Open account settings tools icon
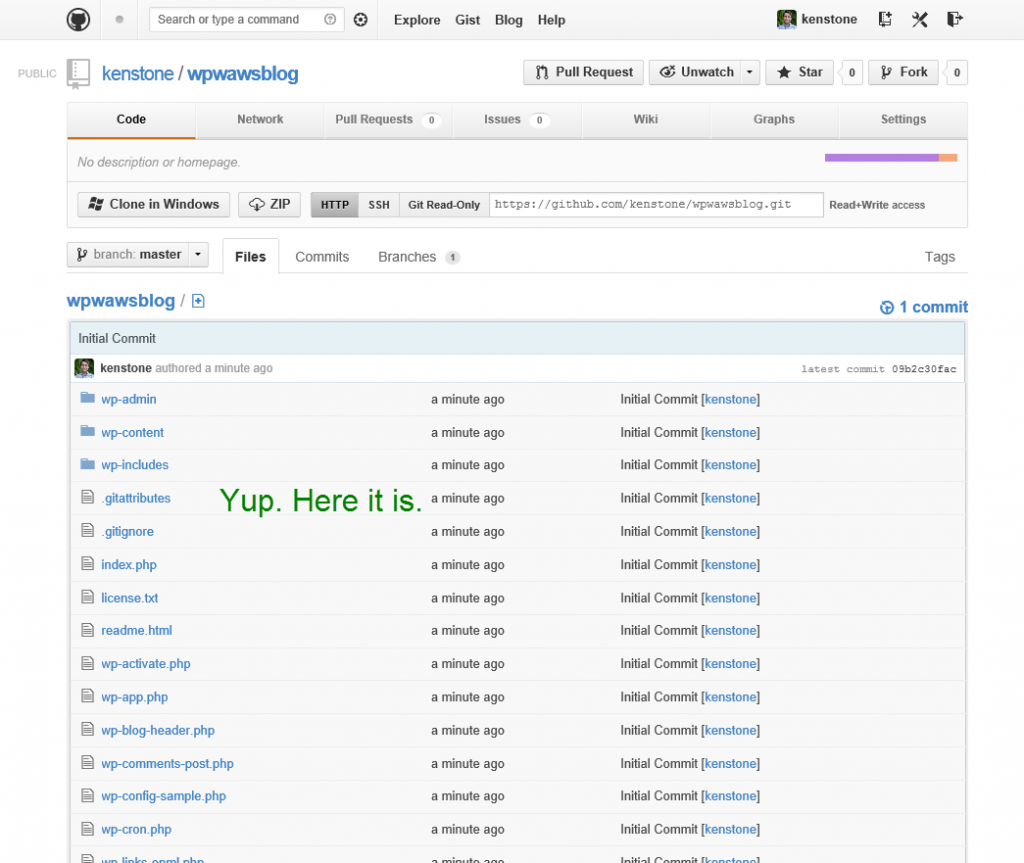This screenshot has height=863, width=1024. (x=920, y=19)
